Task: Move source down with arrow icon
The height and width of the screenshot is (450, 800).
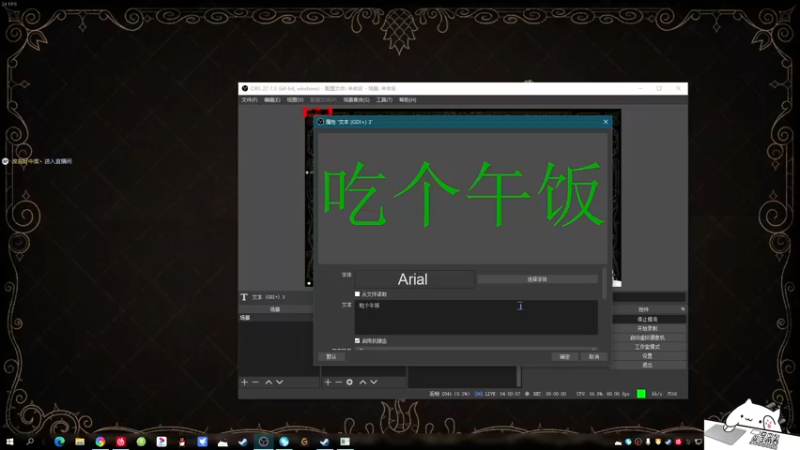Action: [x=374, y=382]
